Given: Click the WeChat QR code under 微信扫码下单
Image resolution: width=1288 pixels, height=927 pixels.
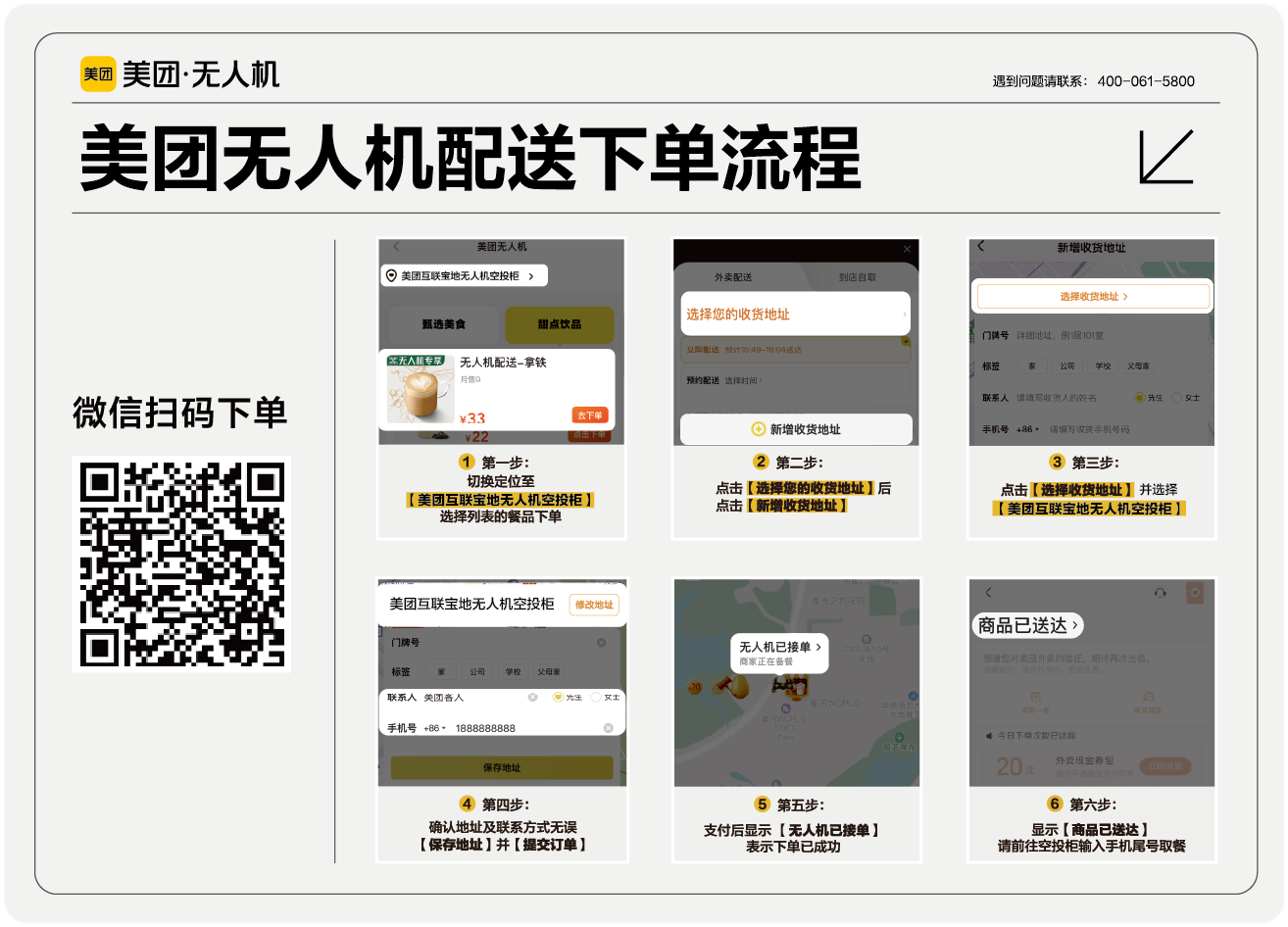Looking at the screenshot, I should coord(181,564).
